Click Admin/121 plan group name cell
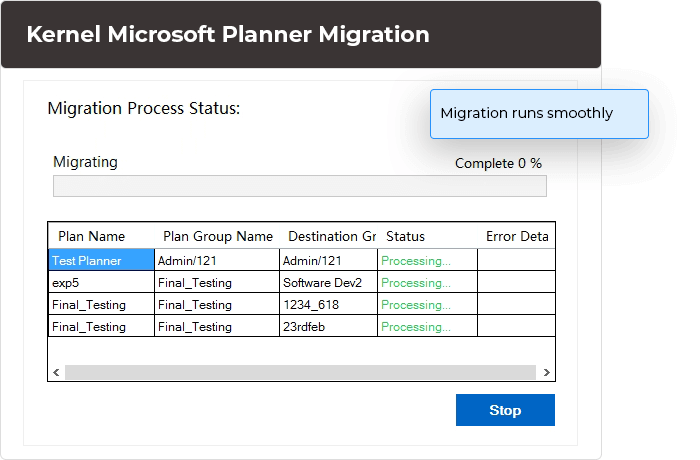 pos(217,260)
